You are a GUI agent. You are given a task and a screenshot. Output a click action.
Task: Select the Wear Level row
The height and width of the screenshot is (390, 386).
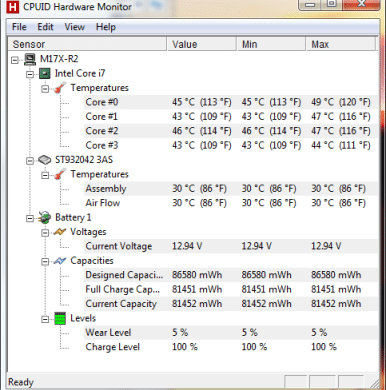tap(231, 333)
